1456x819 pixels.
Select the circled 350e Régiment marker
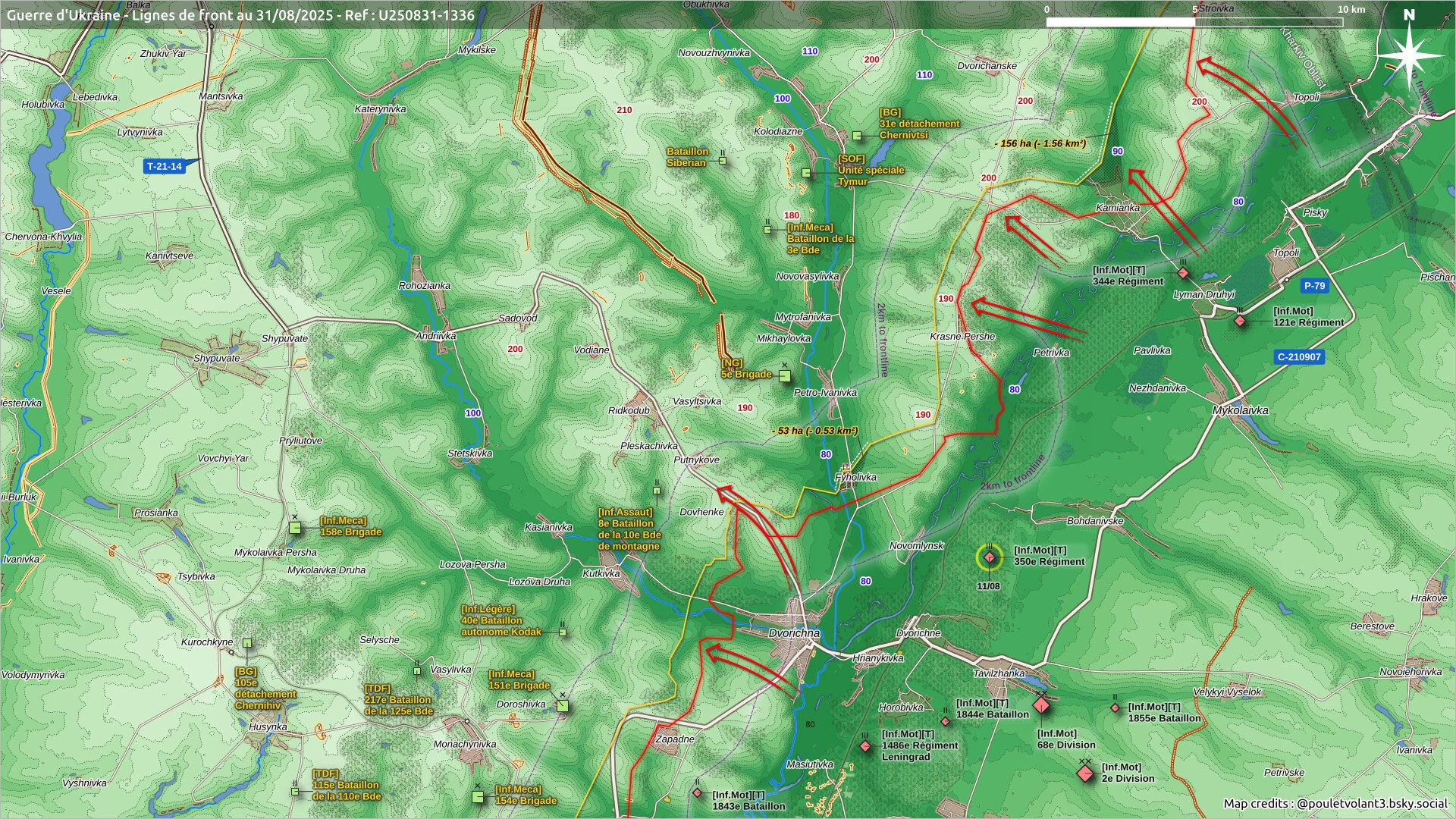(x=989, y=557)
